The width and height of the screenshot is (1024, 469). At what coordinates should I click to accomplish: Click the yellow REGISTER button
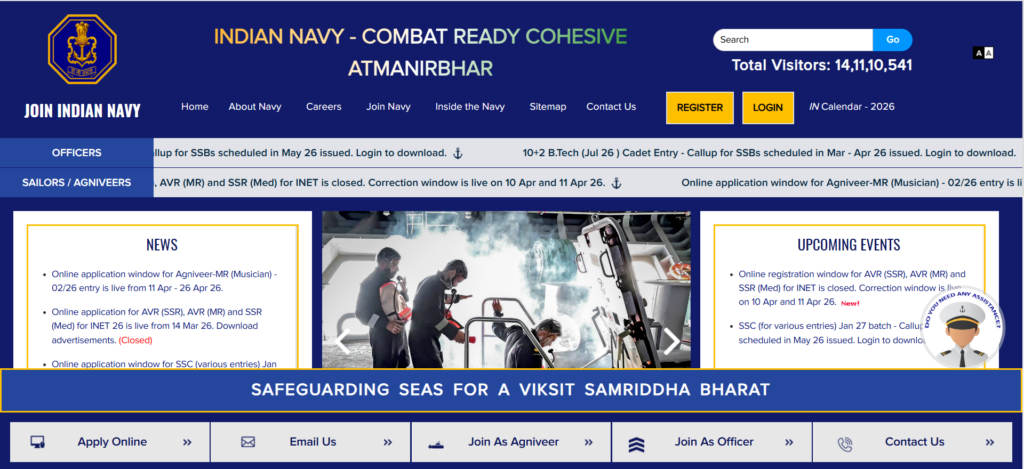click(699, 108)
